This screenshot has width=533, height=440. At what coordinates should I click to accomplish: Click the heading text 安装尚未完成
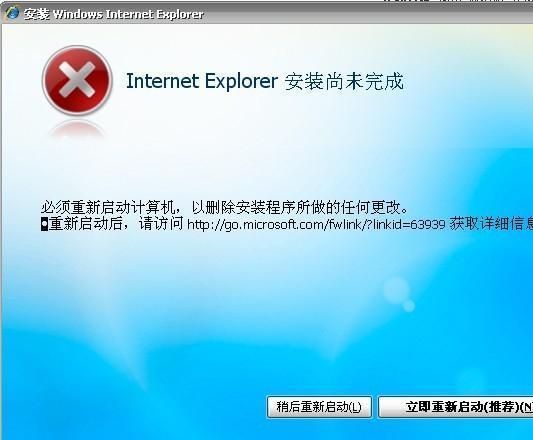(344, 81)
